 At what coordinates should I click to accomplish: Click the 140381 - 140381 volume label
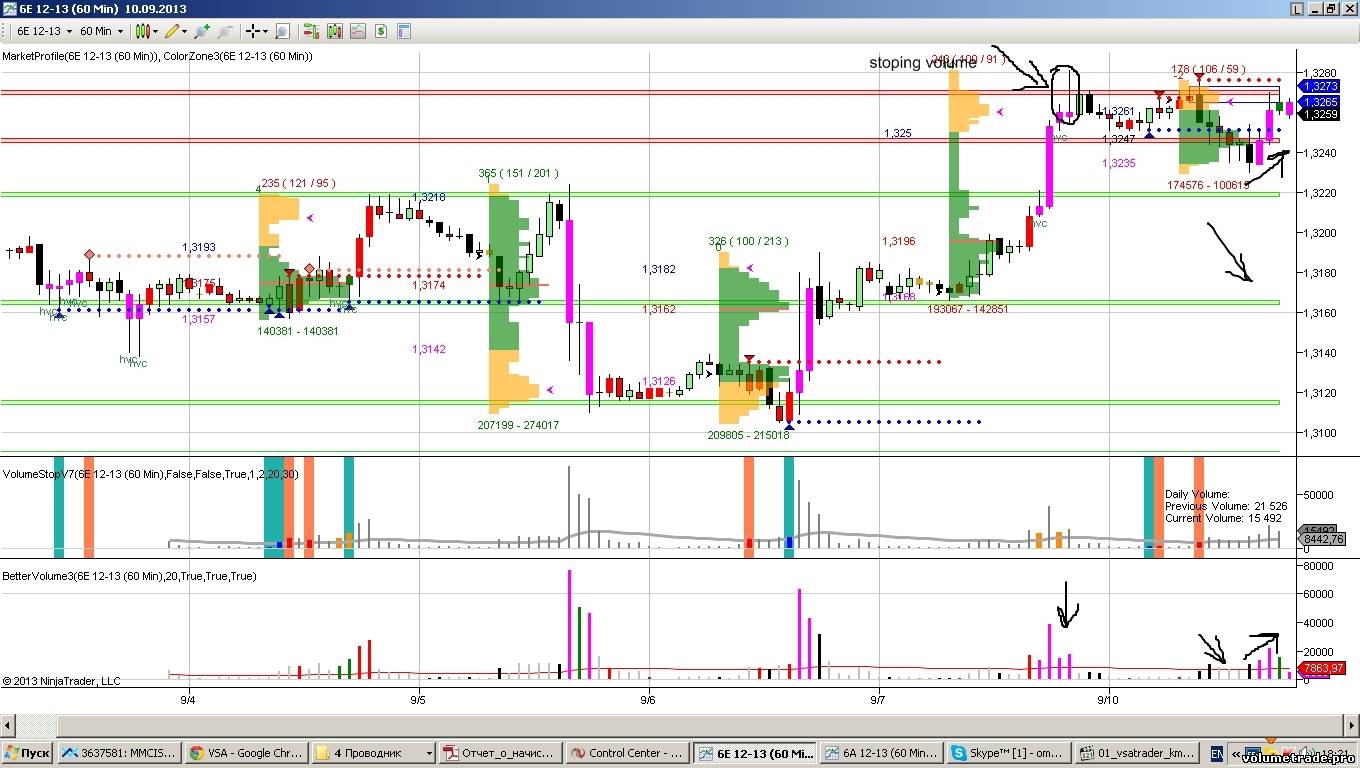coord(298,331)
